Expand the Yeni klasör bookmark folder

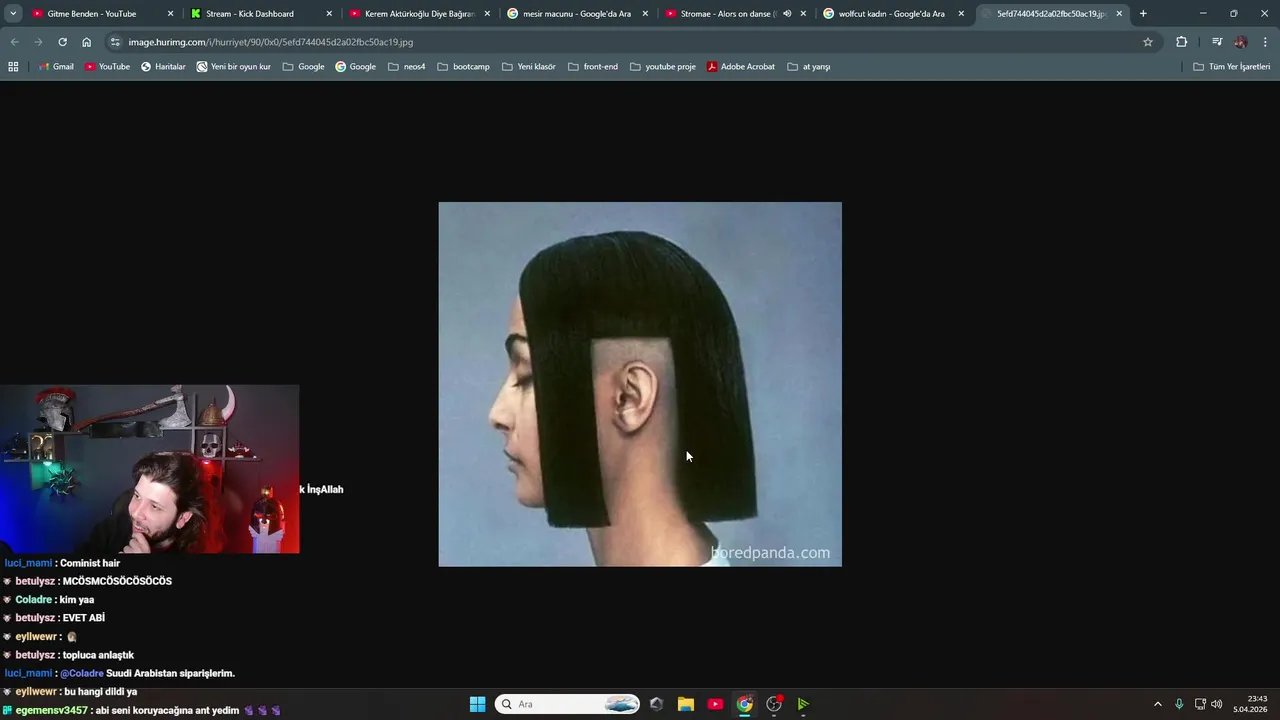click(528, 67)
